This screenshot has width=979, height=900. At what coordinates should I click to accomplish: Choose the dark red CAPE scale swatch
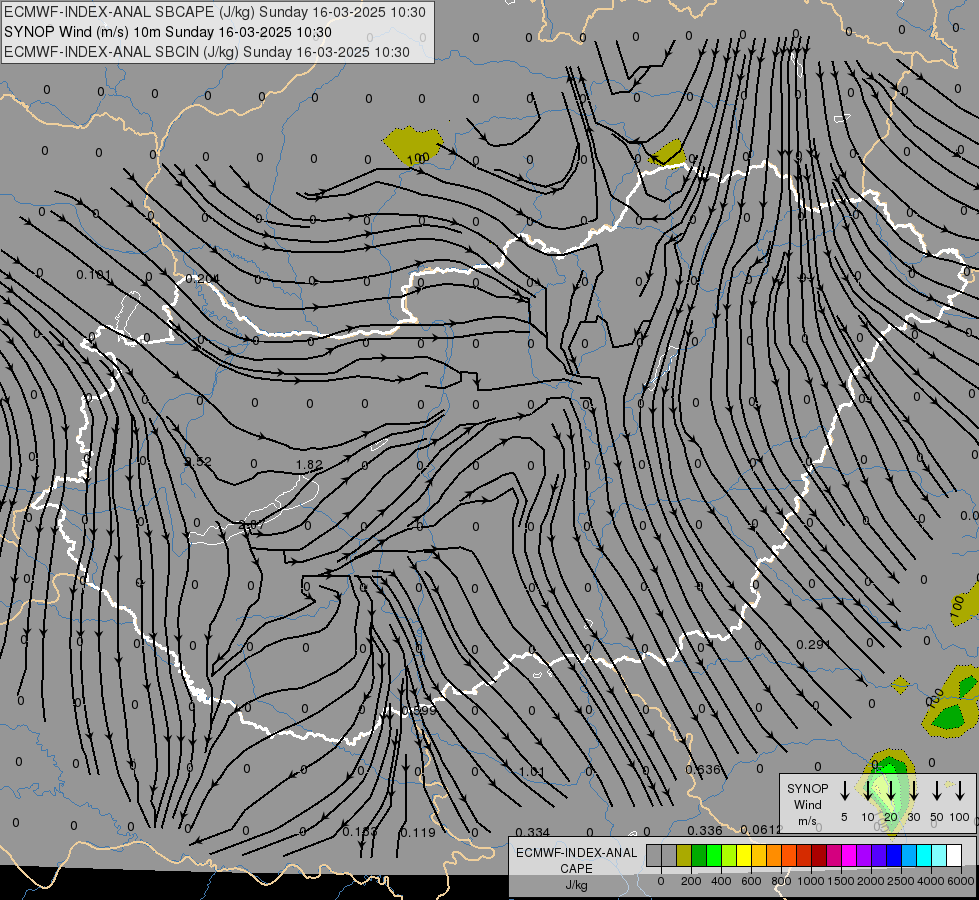coord(819,856)
